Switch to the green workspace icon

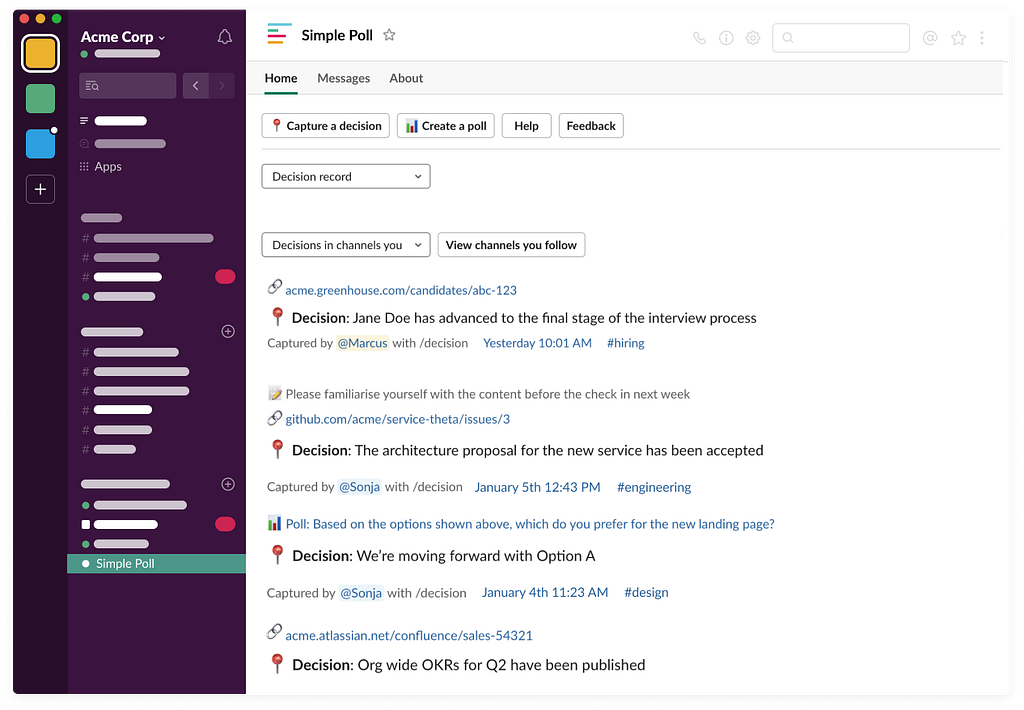click(x=40, y=99)
